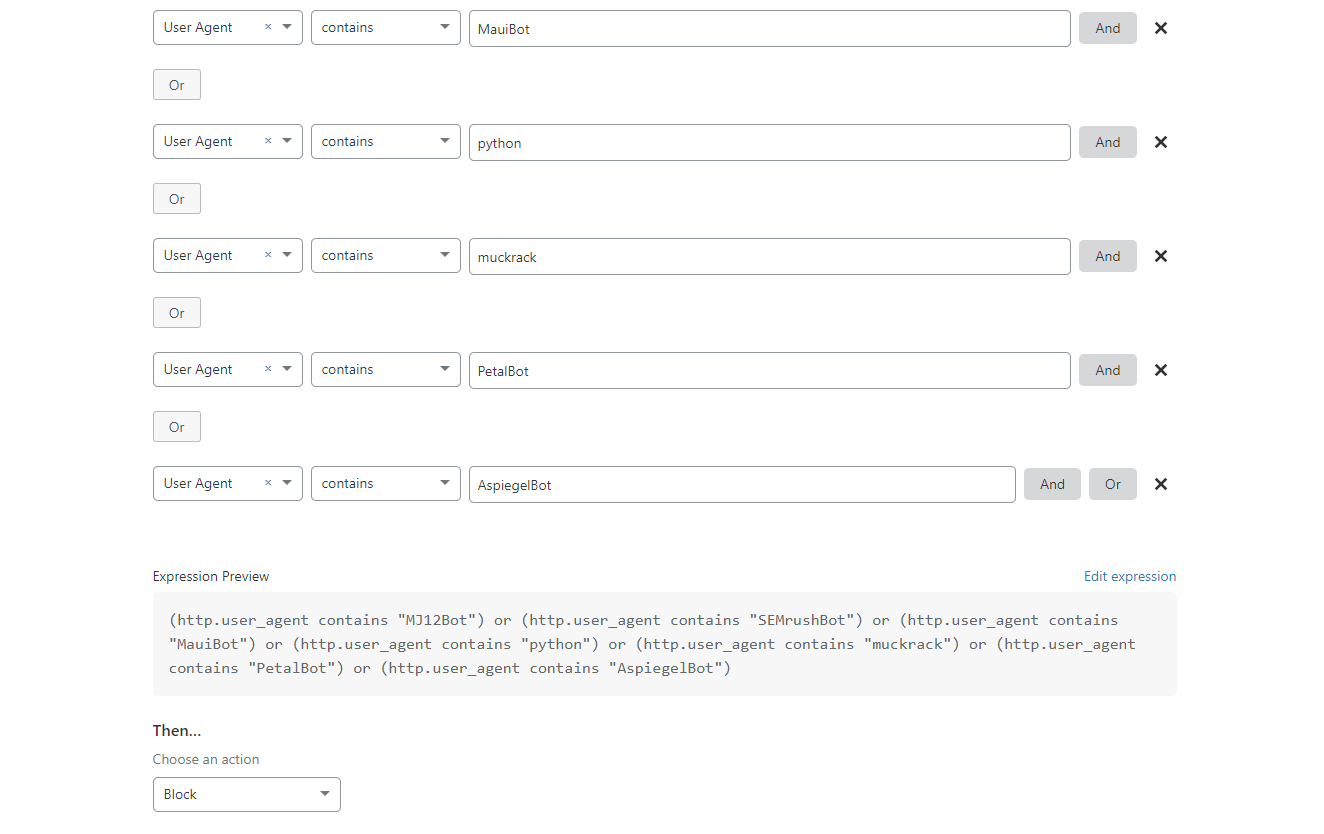
Task: Clear User Agent field in MauiBot row
Action: tap(268, 28)
